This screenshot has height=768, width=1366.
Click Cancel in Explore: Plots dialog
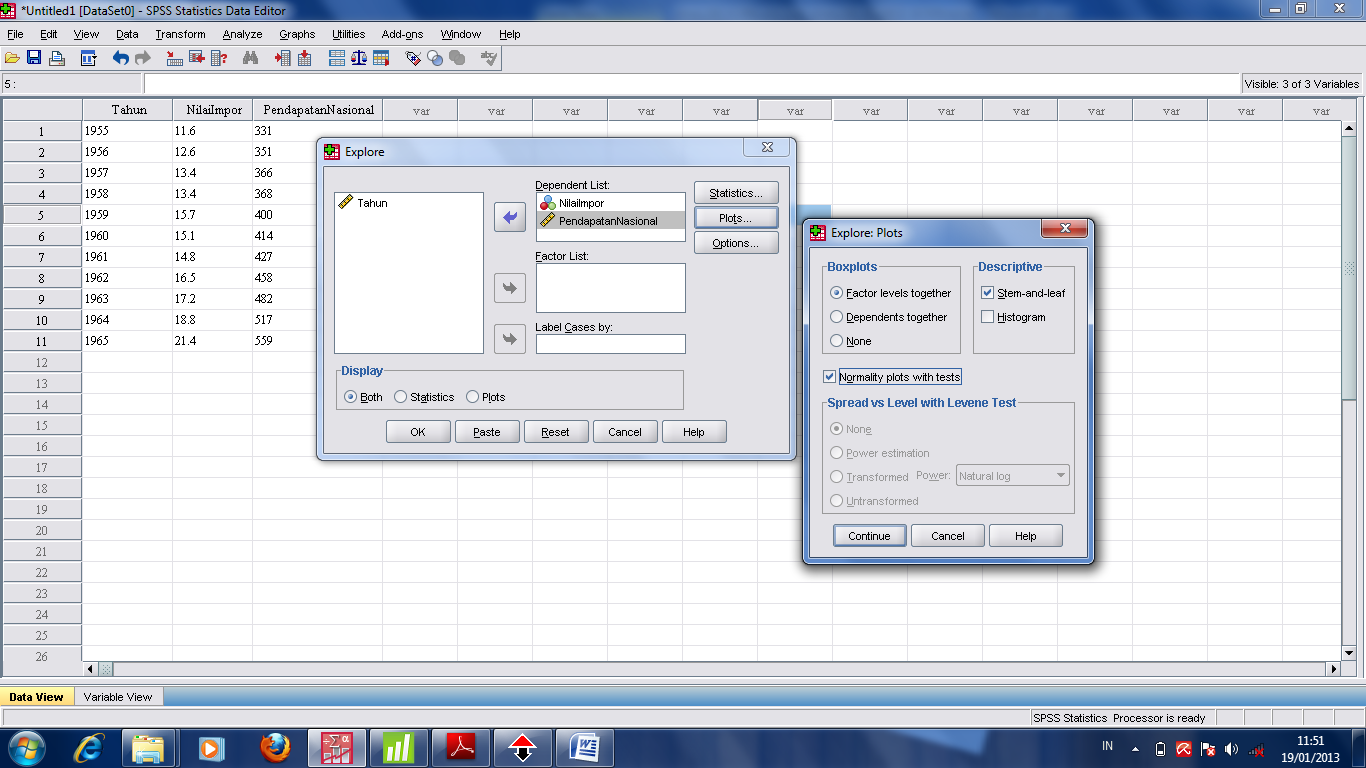tap(948, 536)
